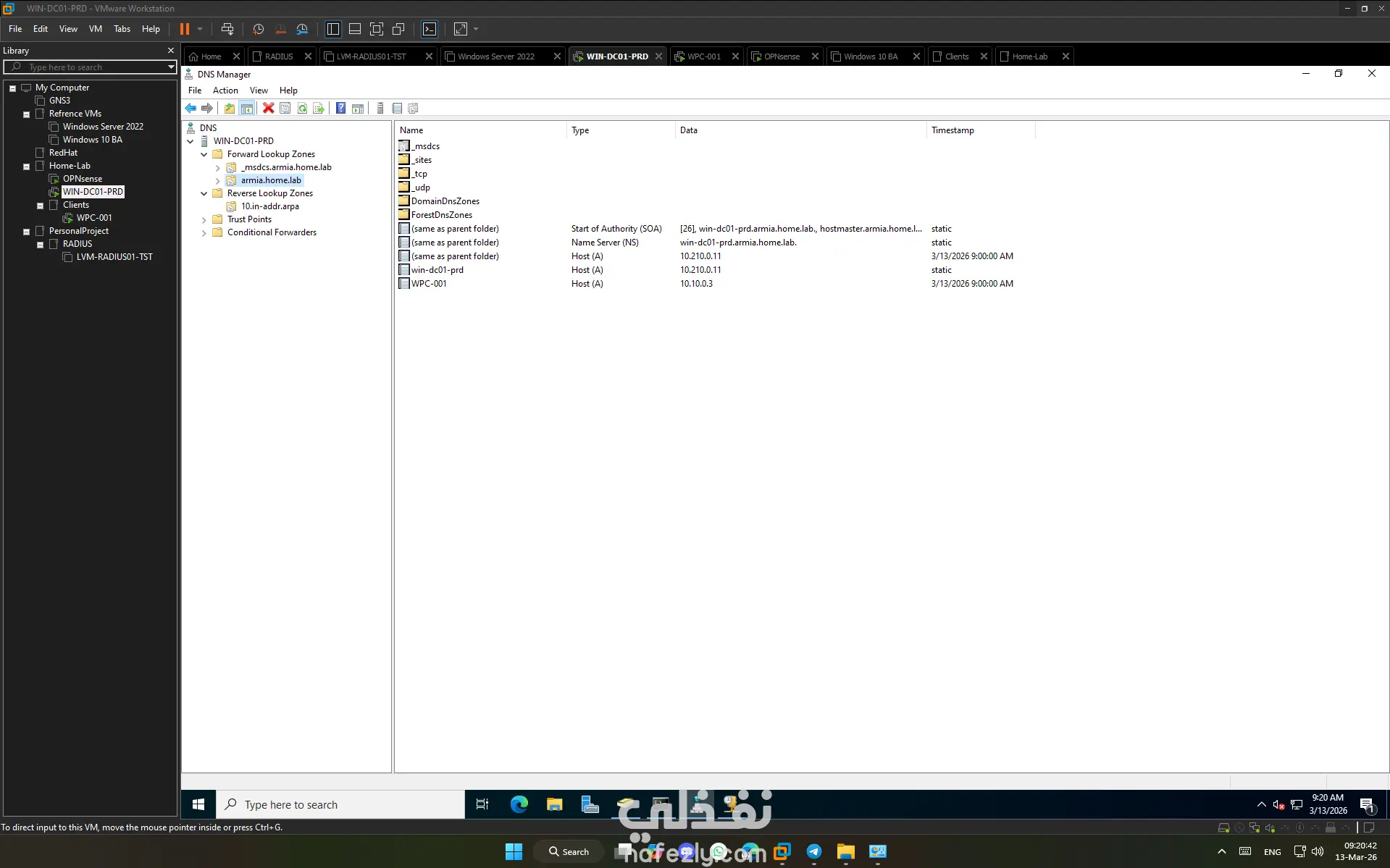Screen dimensions: 1390x868
Task: Toggle thumbnail bar view icon in VMware
Action: [355, 29]
